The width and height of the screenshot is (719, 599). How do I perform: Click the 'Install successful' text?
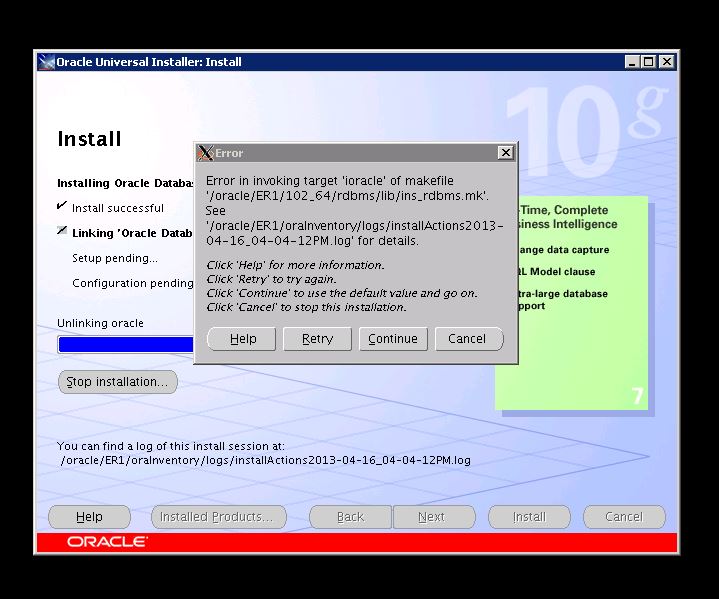(118, 208)
